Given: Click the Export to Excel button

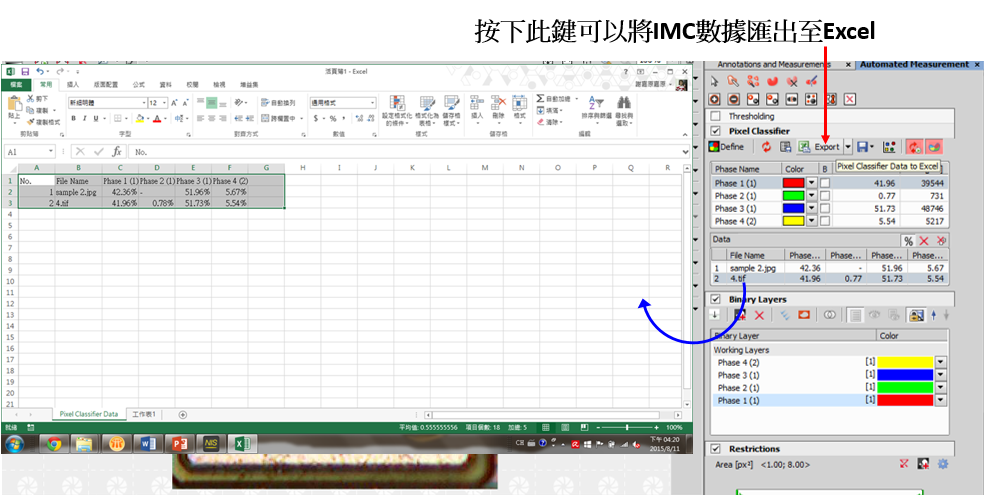Looking at the screenshot, I should click(x=820, y=147).
